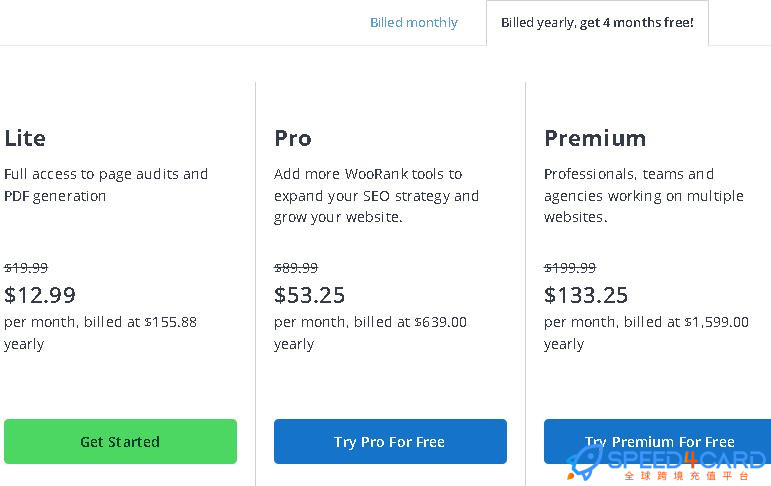
Task: Click the $53.25 Pro price
Action: coord(309,295)
